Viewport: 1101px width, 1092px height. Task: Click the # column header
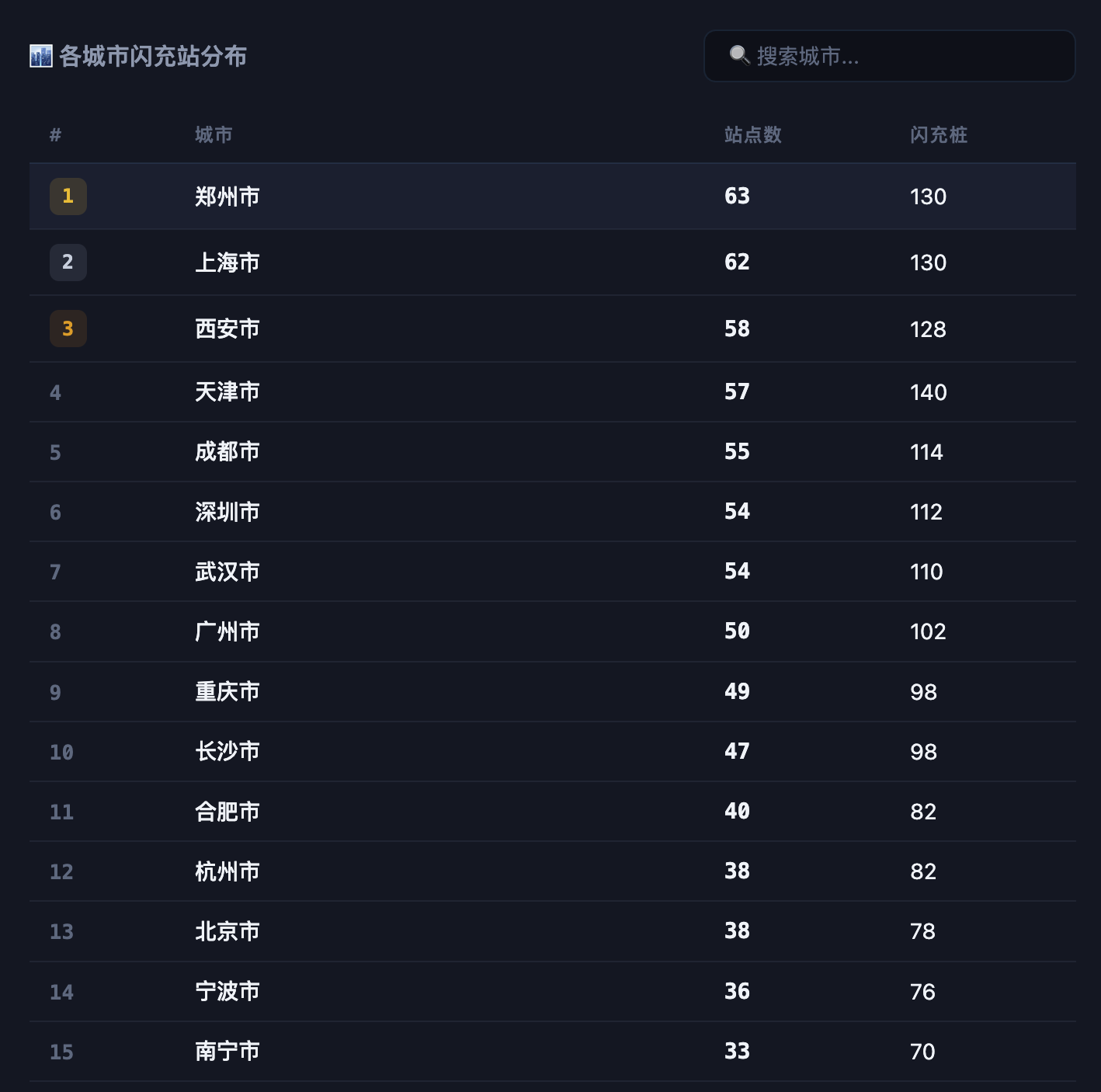pos(54,134)
